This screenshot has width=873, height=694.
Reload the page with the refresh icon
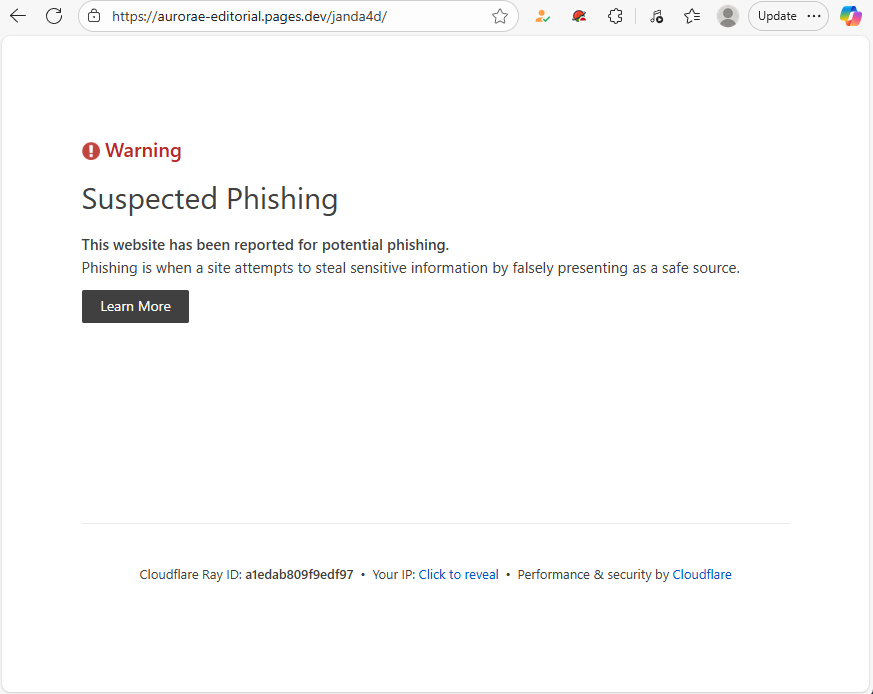(x=54, y=16)
